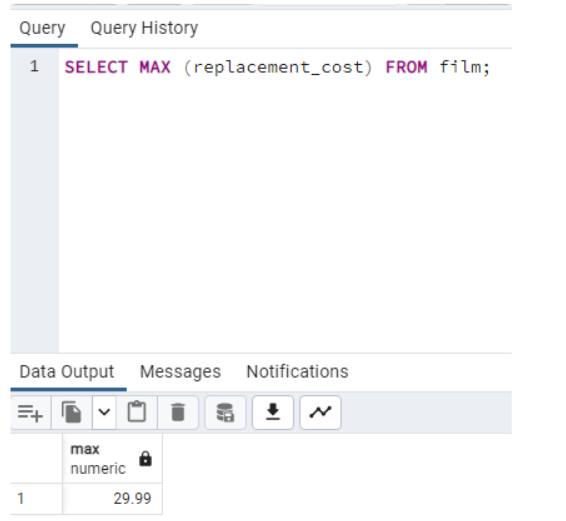Download results using the download icon
This screenshot has width=566, height=521.
point(273,412)
